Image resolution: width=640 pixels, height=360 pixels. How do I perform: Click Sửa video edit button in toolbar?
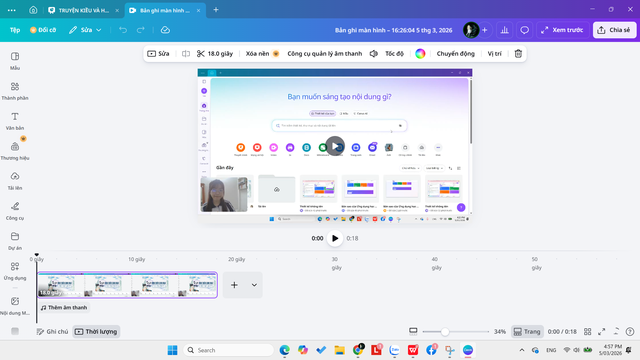point(158,53)
